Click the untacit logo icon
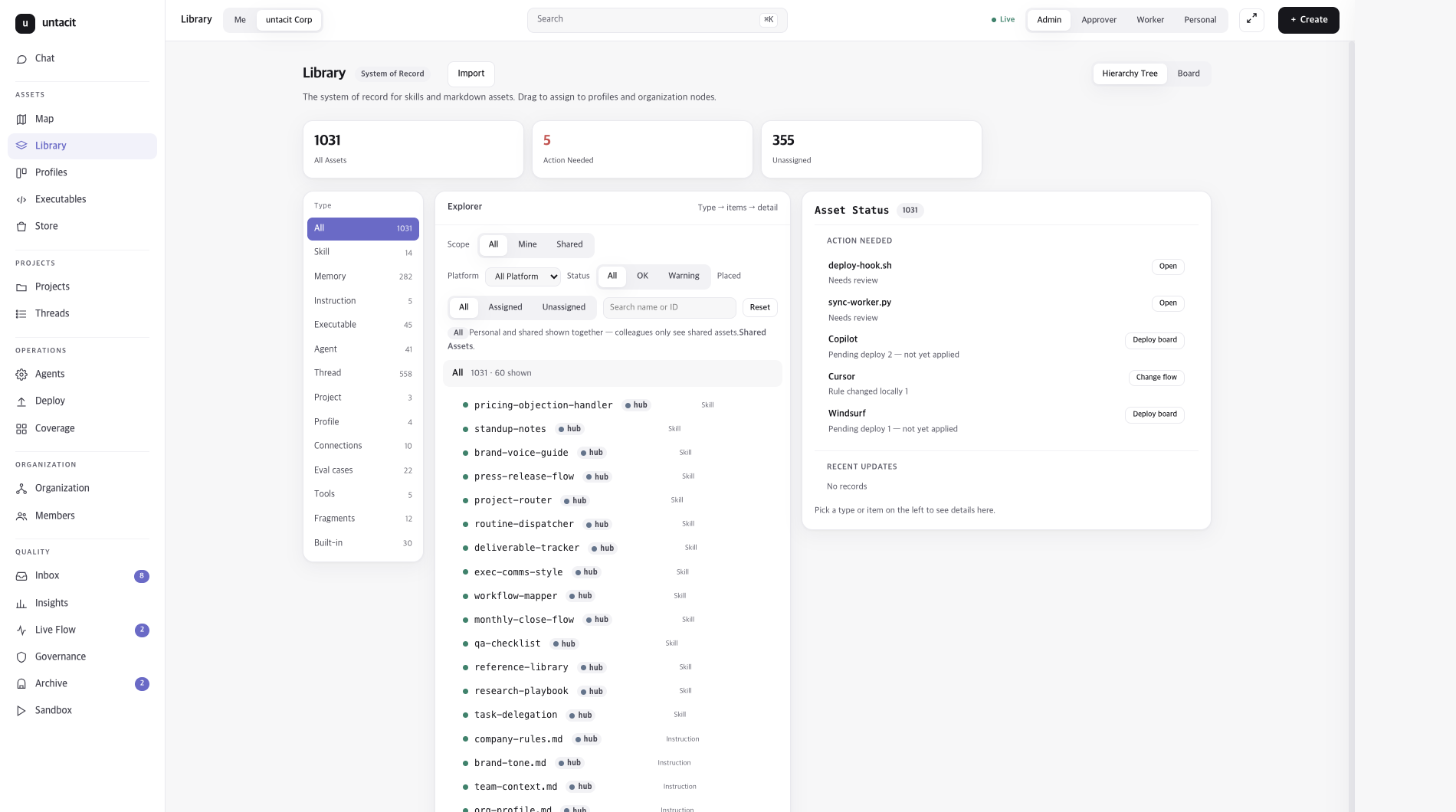 [25, 23]
